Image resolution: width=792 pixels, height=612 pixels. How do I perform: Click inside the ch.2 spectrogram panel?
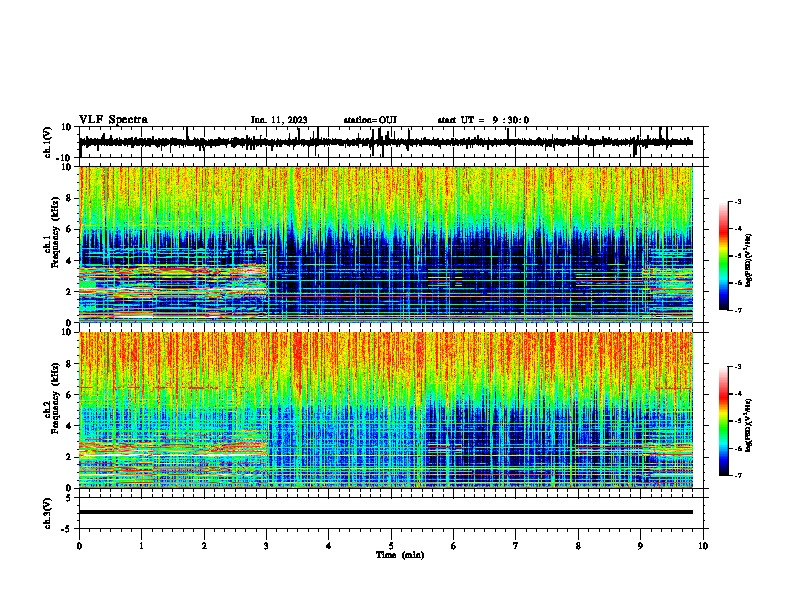tap(385, 410)
